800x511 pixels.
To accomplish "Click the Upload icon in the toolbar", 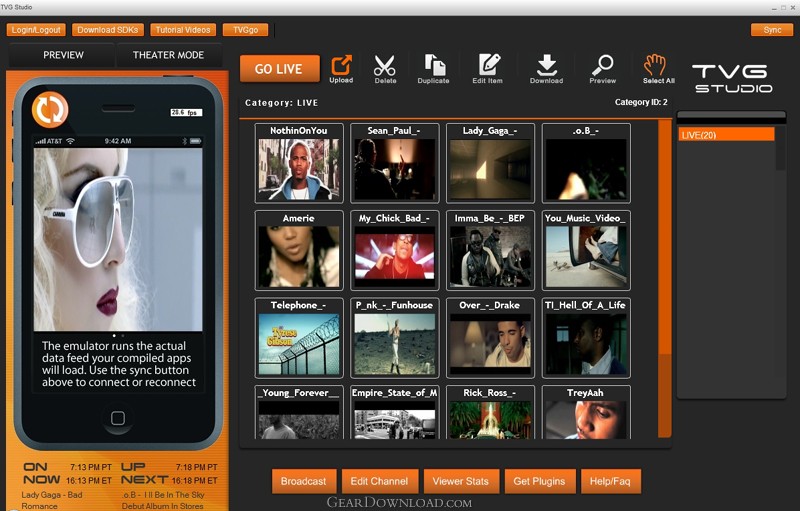I will [341, 68].
